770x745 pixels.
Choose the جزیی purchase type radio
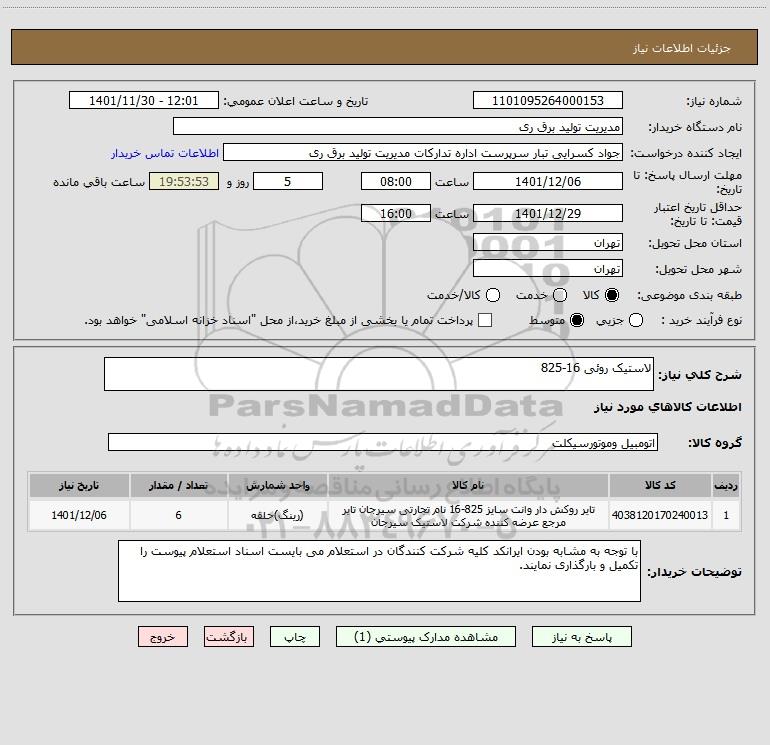pyautogui.click(x=636, y=320)
